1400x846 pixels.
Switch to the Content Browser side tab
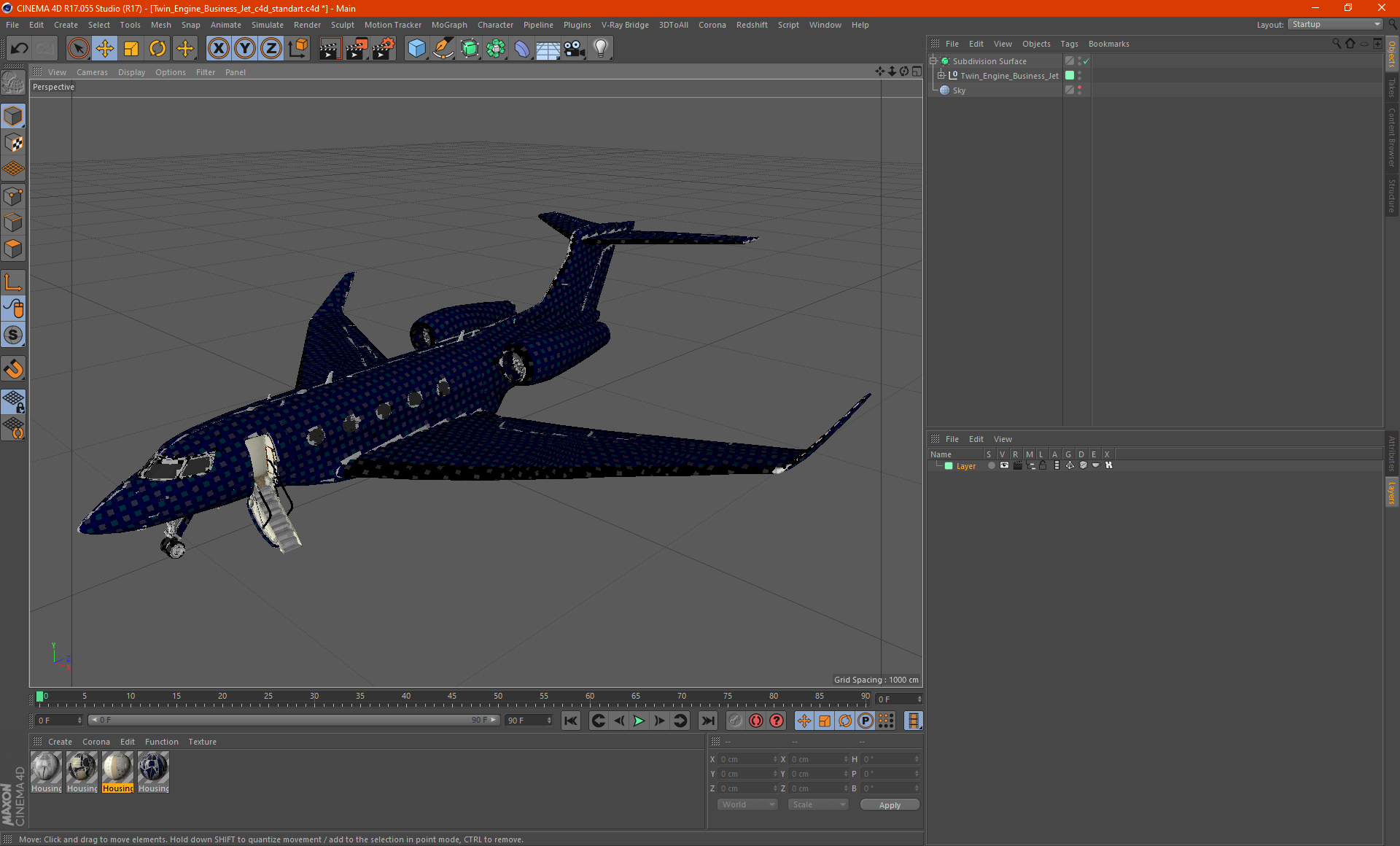[1391, 137]
